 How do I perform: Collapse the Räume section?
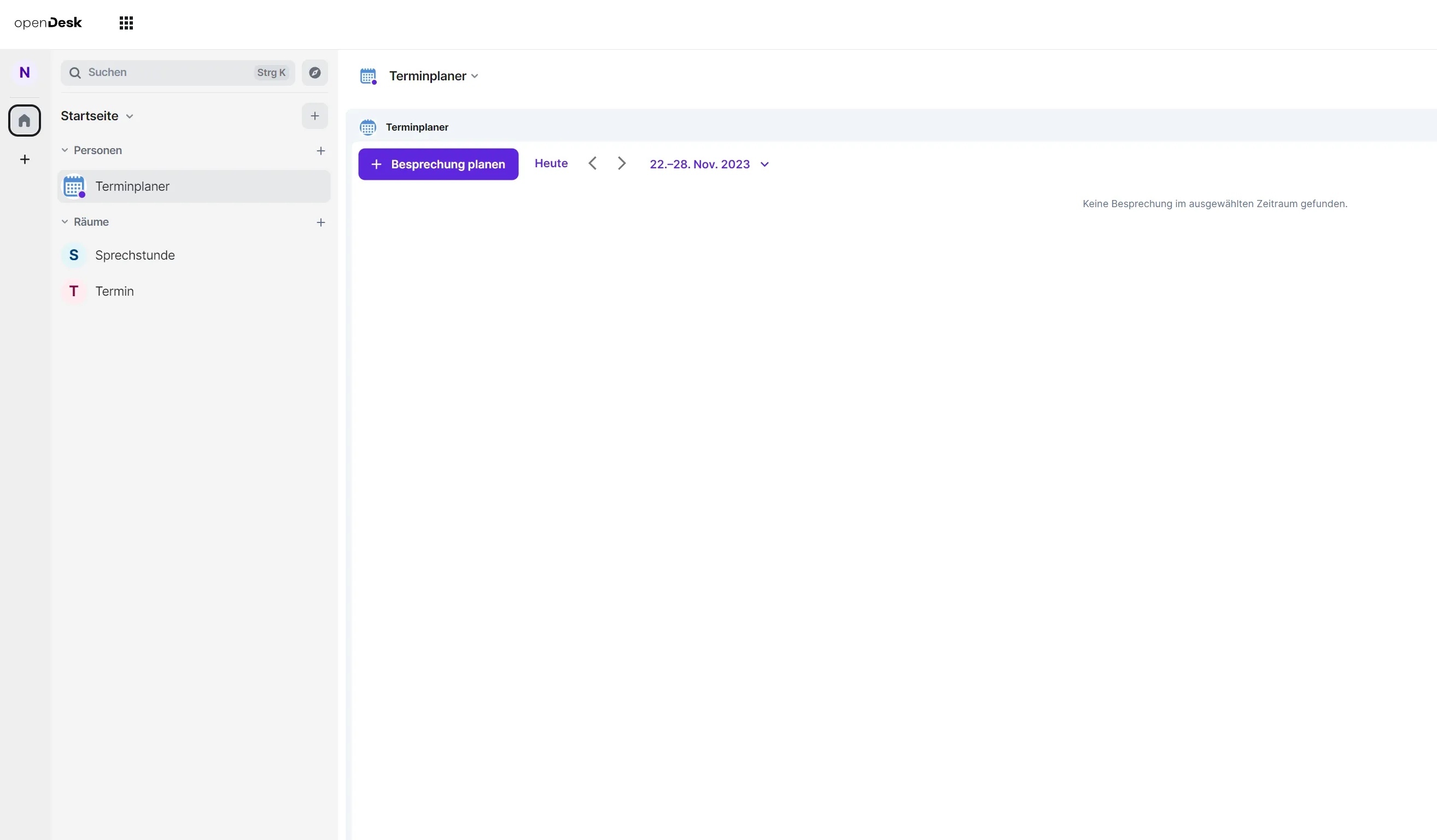(65, 222)
